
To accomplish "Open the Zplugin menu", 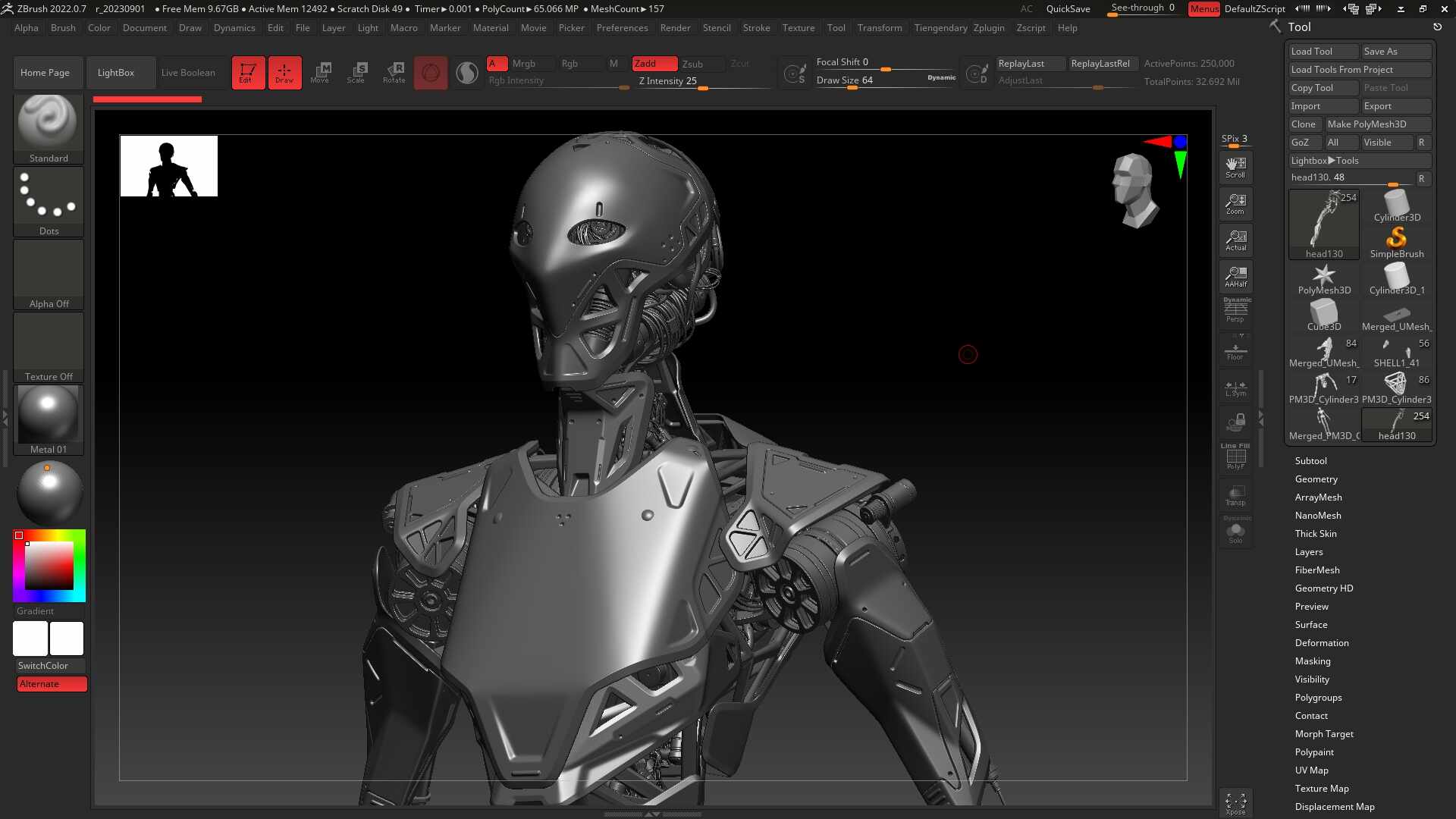I will tap(988, 28).
